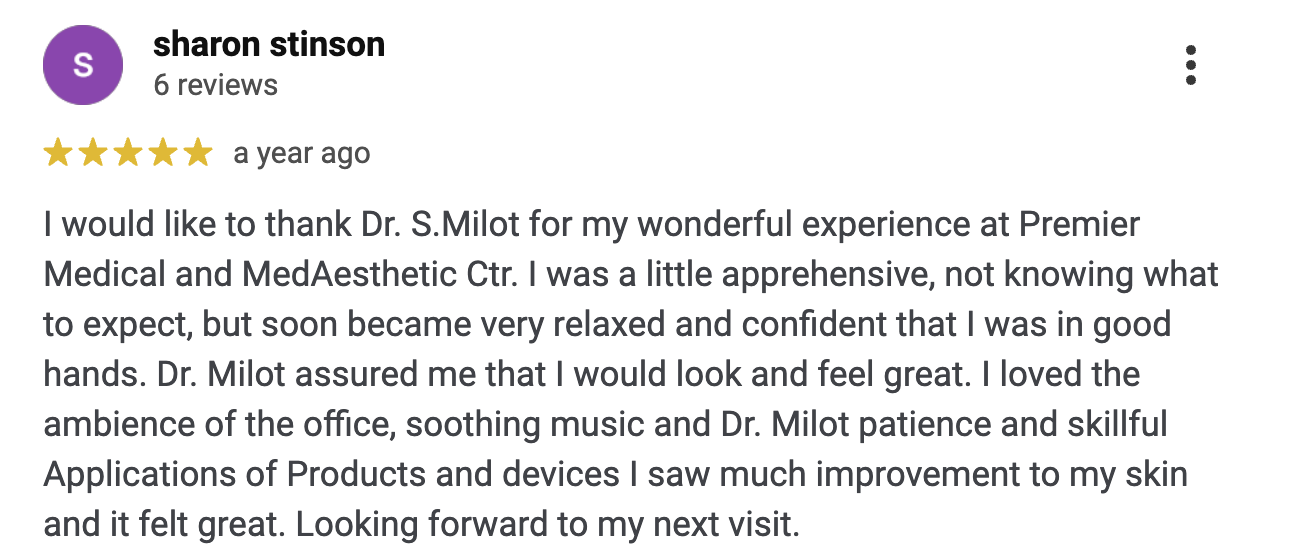Click the words 'Premier' in the review

(x=1080, y=224)
